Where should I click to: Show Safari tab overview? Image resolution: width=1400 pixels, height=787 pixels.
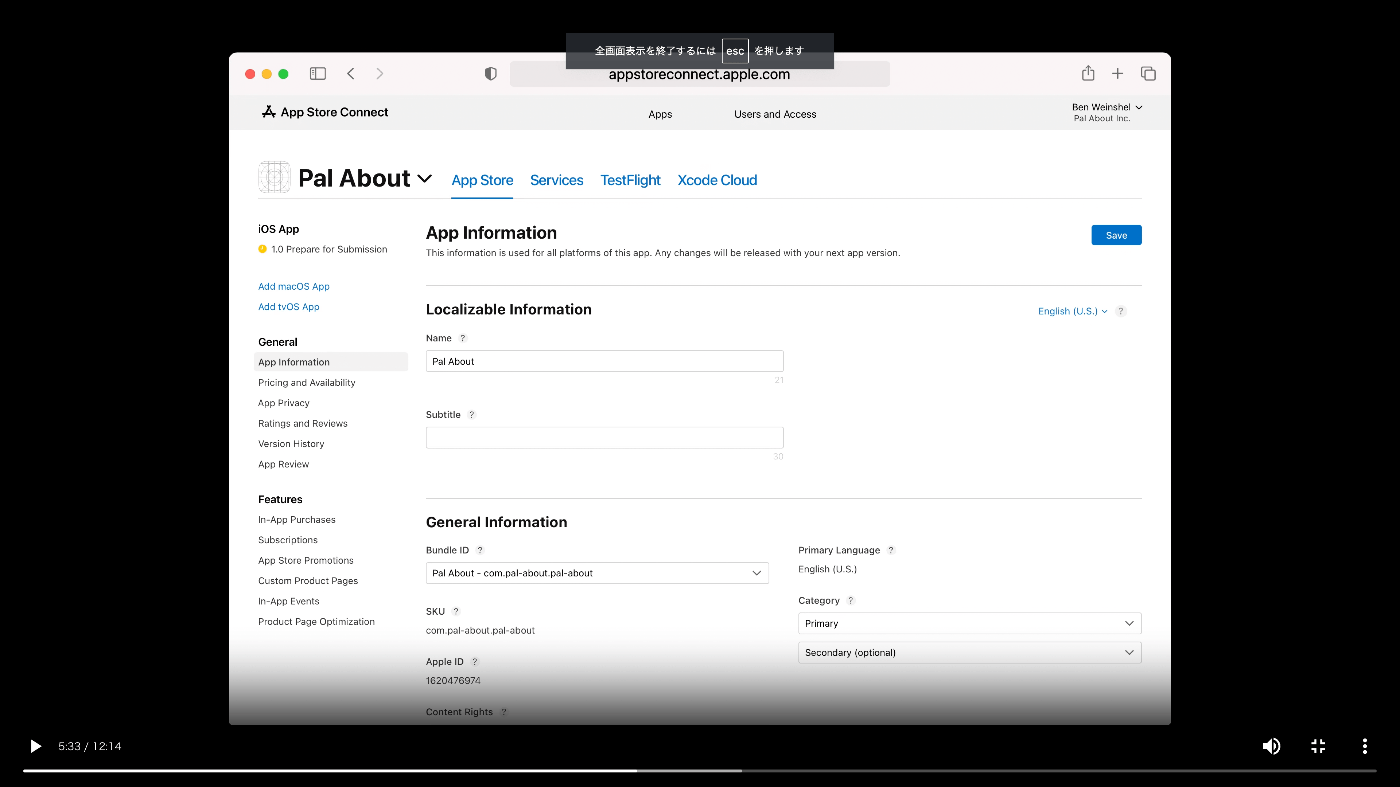click(1148, 73)
